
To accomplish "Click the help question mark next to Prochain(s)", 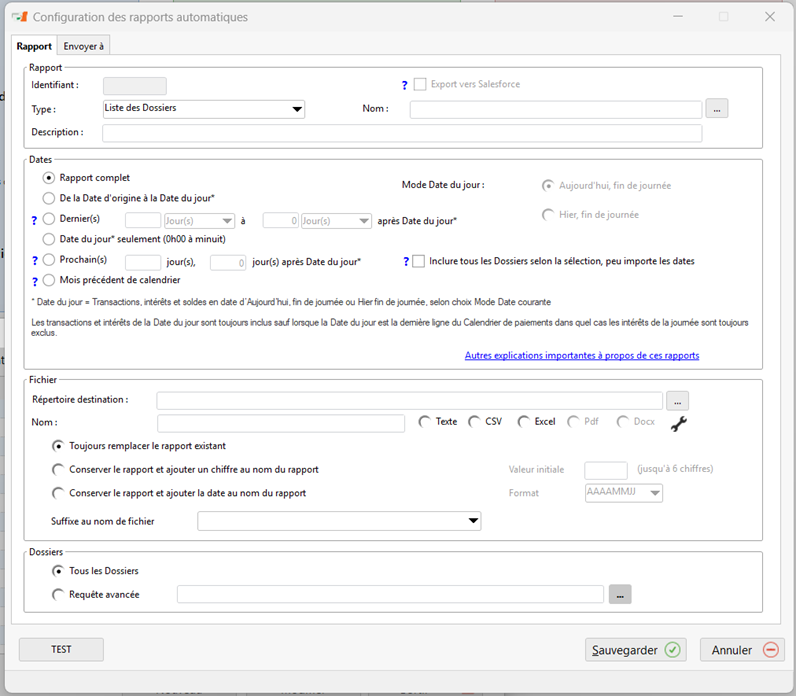I will 35,261.
